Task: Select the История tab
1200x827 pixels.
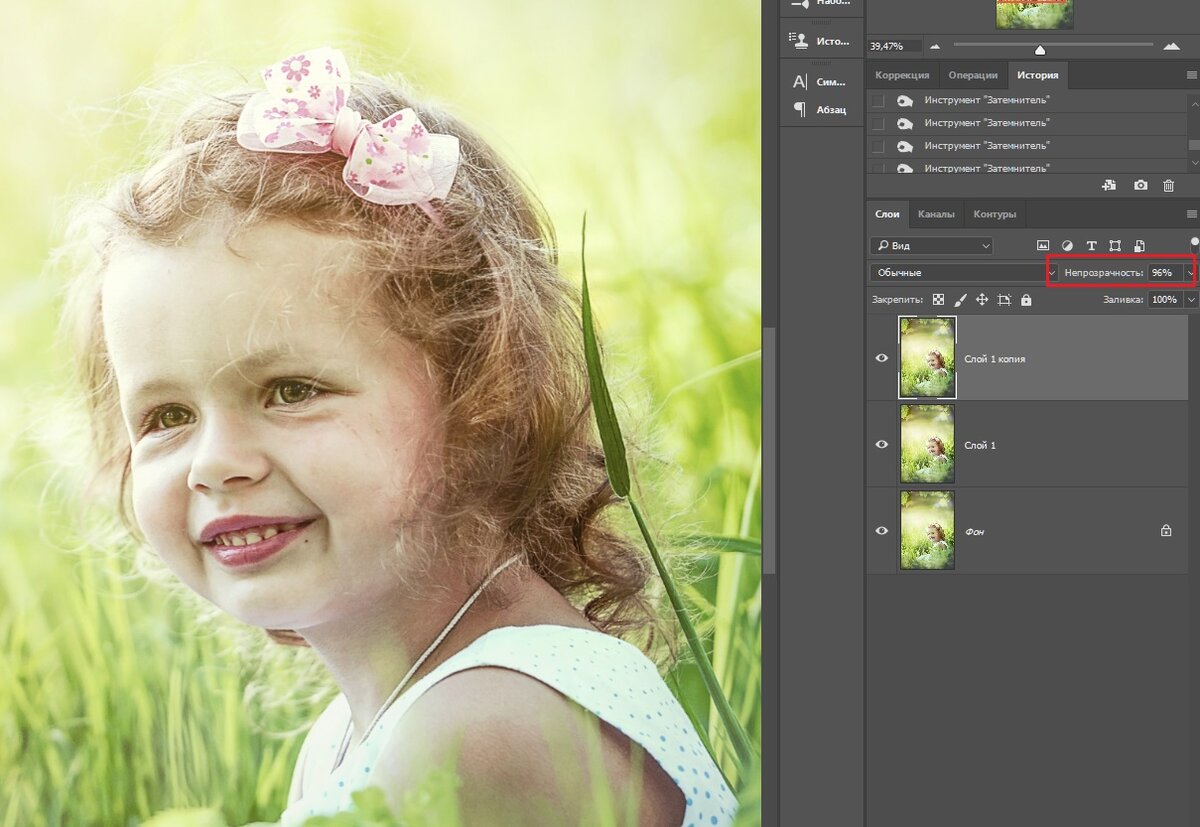Action: (1038, 75)
